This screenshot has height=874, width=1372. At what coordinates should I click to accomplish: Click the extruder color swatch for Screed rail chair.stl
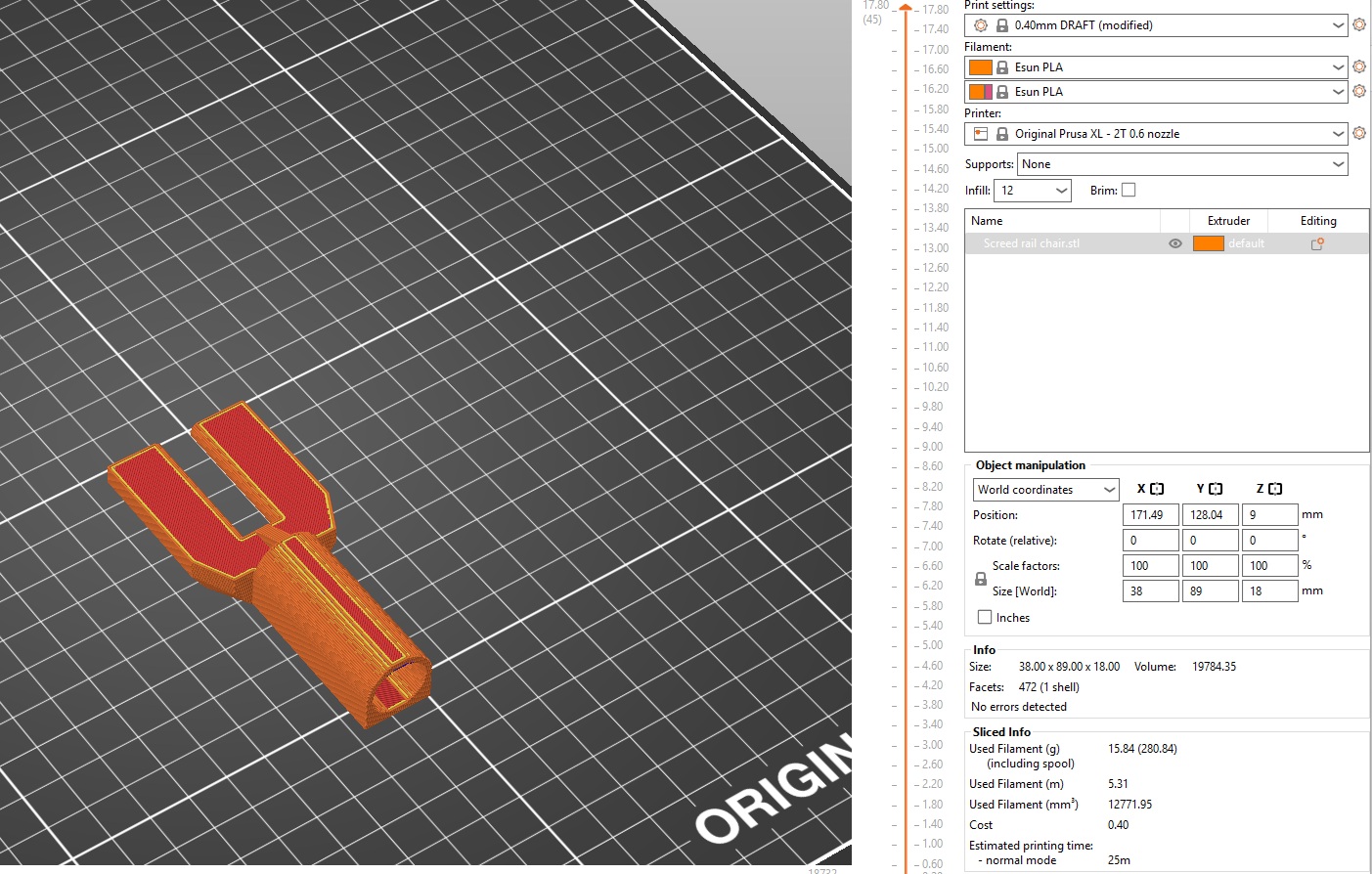[1209, 243]
